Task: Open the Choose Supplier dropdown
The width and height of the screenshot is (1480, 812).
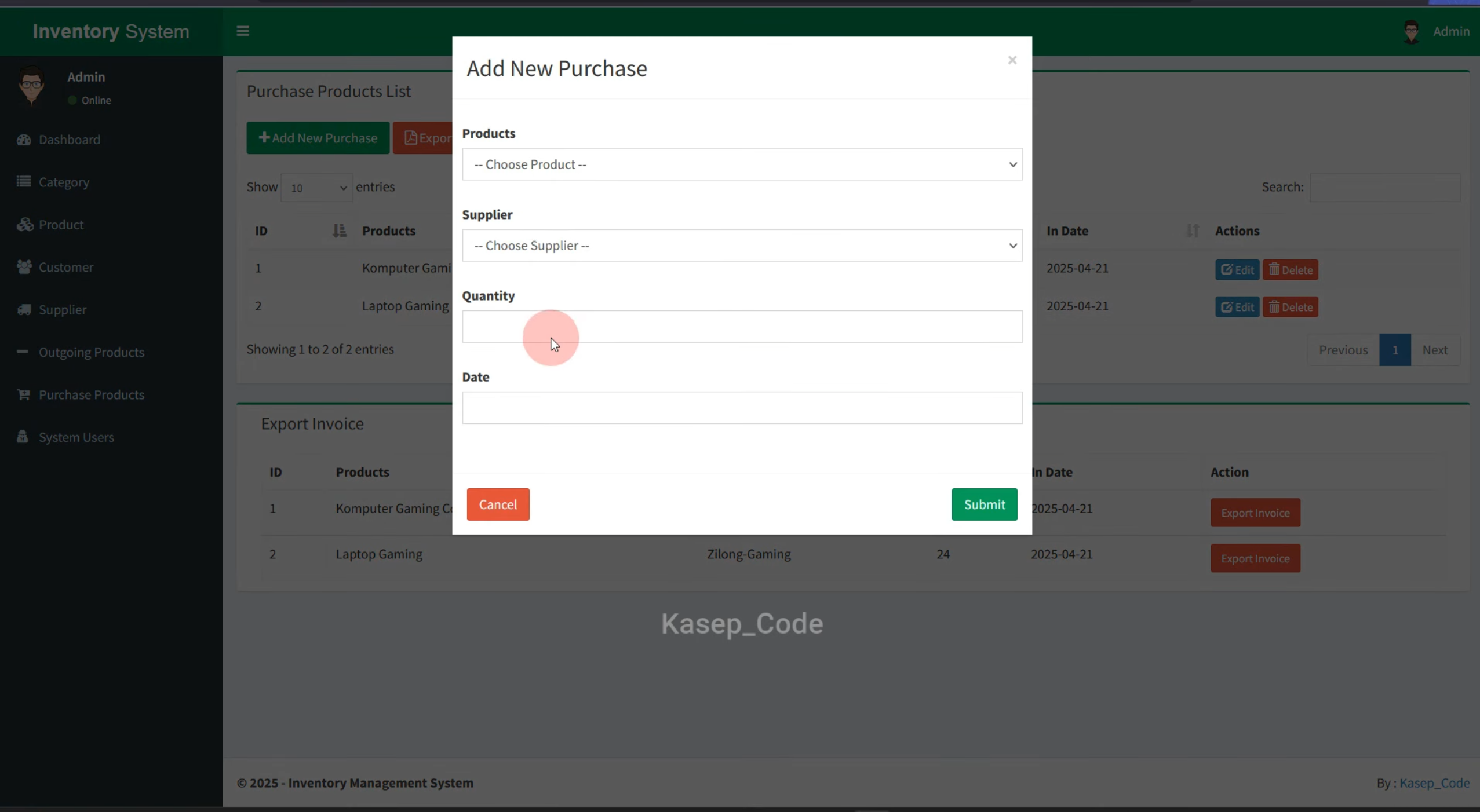Action: pyautogui.click(x=742, y=246)
